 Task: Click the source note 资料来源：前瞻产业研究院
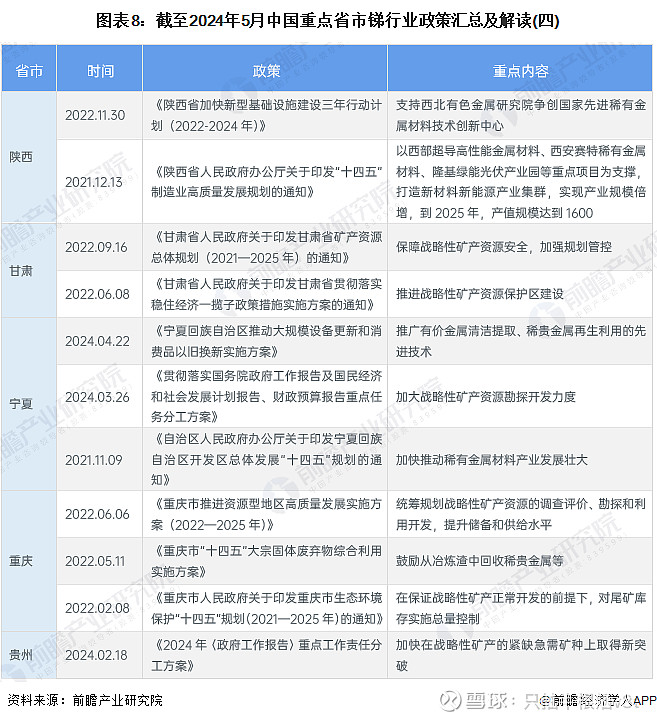coord(86,700)
